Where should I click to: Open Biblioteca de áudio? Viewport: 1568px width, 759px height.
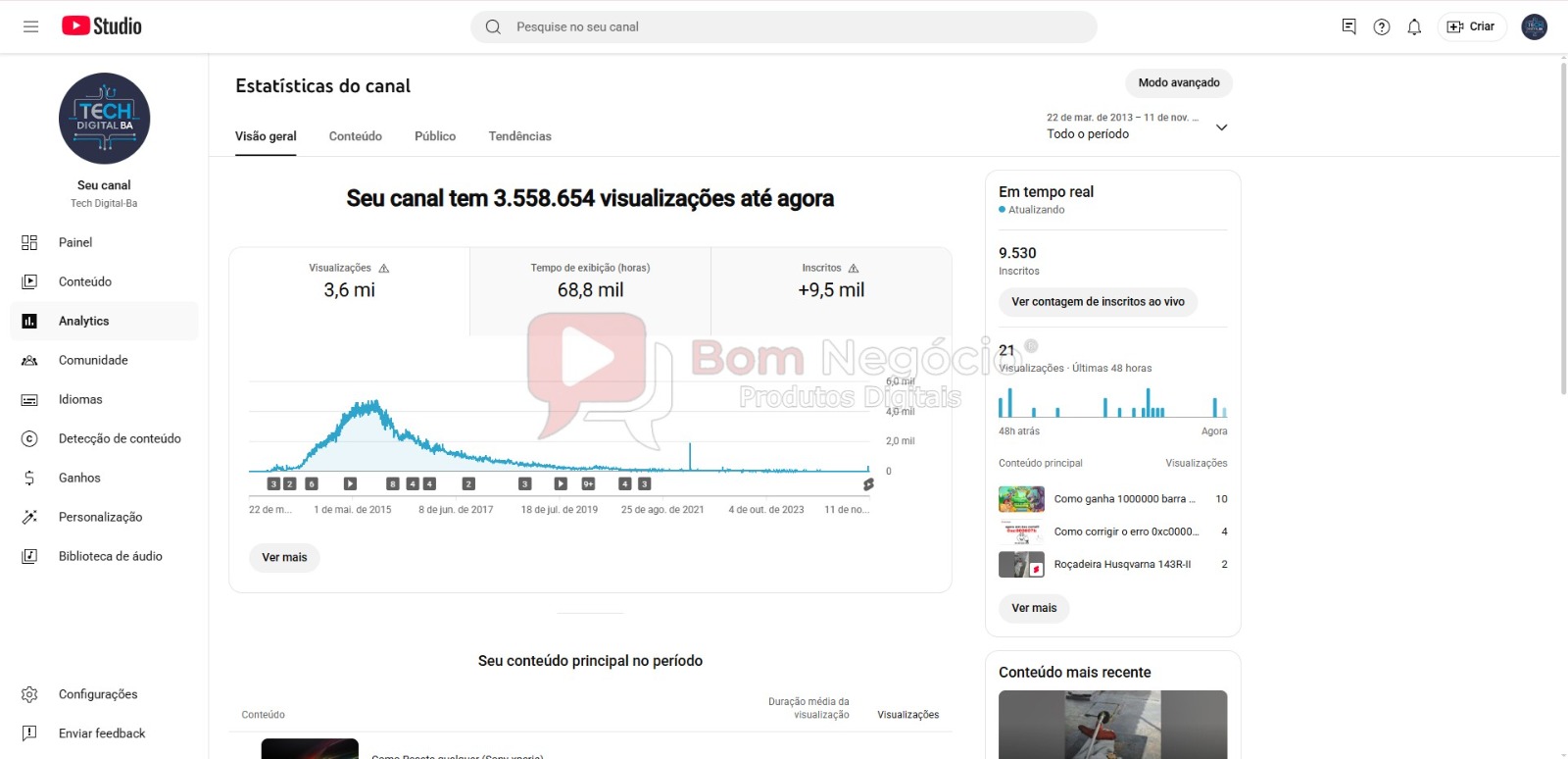click(x=110, y=556)
